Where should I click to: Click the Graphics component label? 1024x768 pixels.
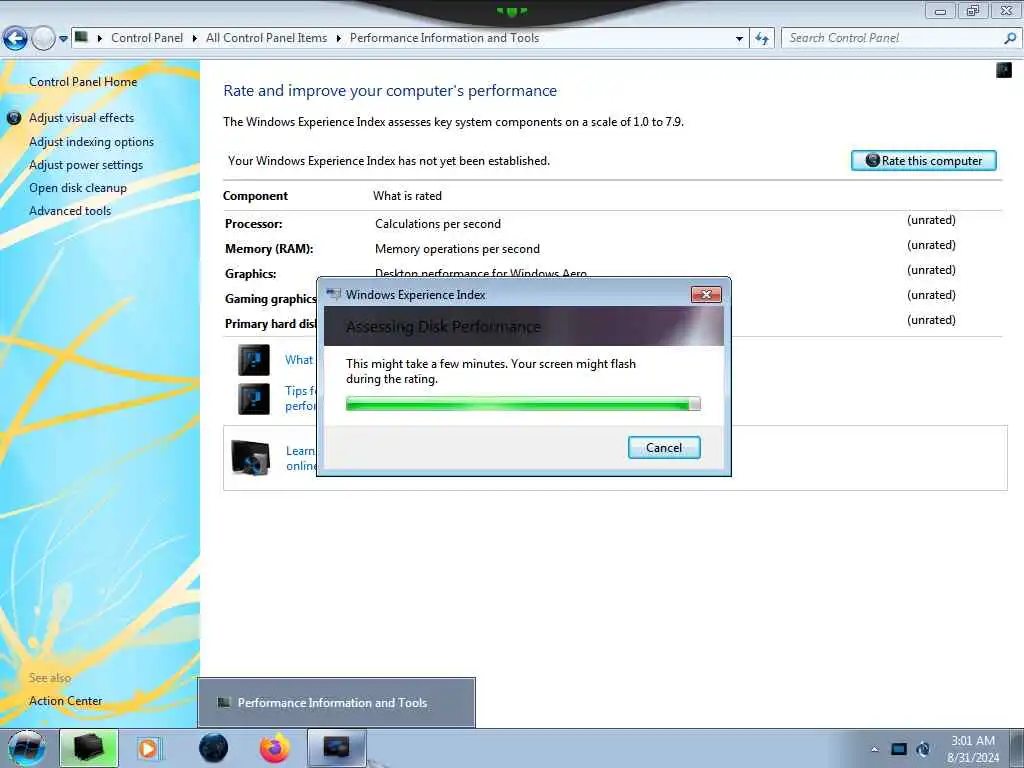(x=250, y=274)
